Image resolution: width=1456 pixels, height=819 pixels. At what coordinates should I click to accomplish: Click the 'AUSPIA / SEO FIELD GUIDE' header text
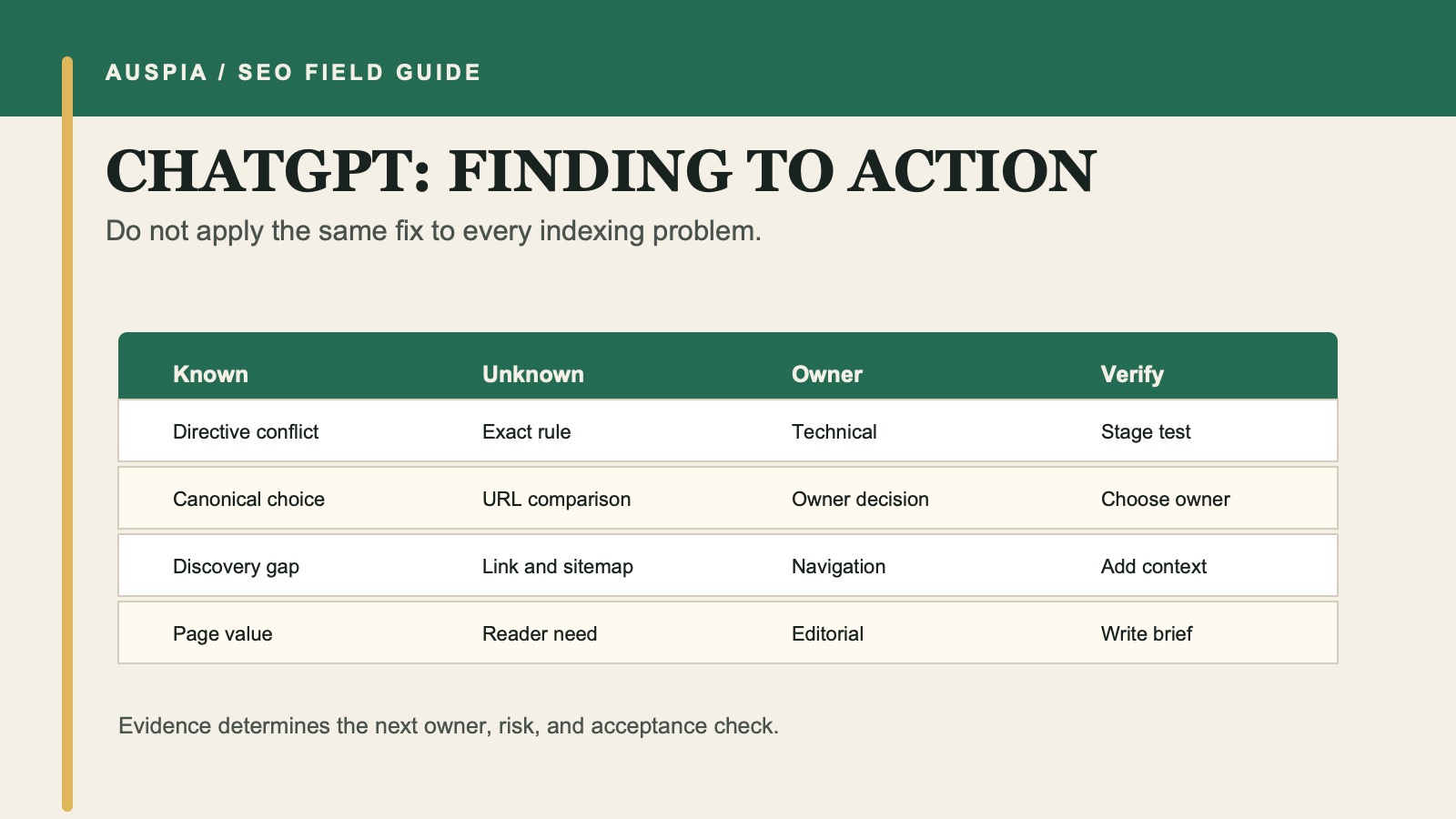pyautogui.click(x=293, y=73)
